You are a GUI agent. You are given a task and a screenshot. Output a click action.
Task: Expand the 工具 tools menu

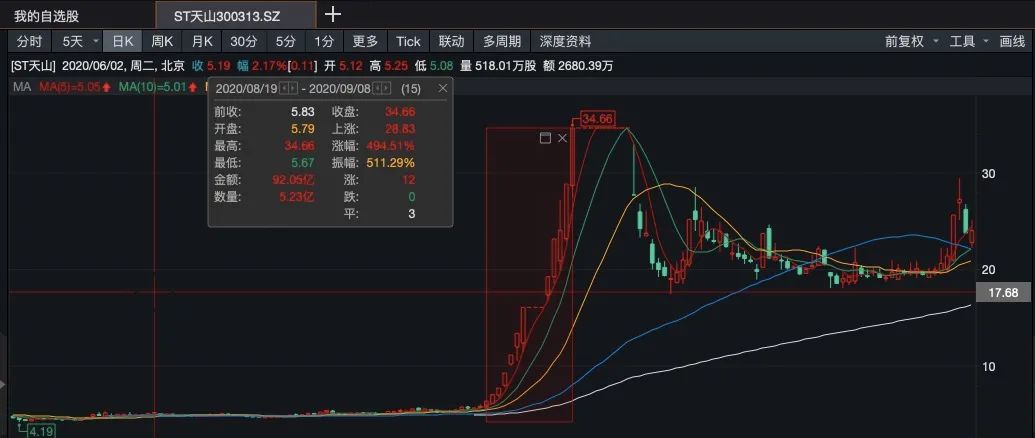[969, 42]
